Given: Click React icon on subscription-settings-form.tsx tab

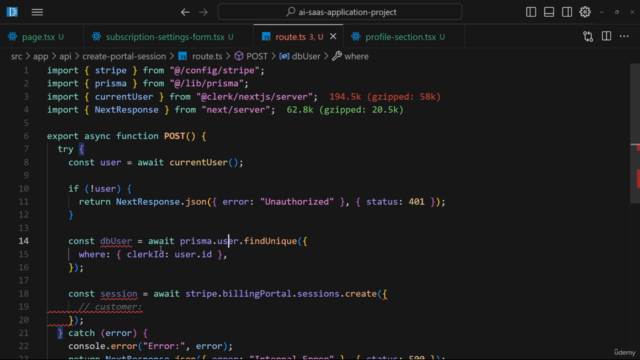Looking at the screenshot, I should tap(96, 37).
